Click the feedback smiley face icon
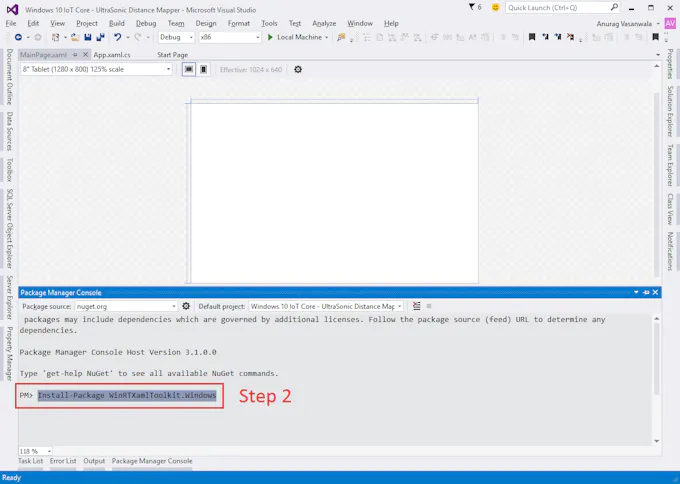 [495, 7]
